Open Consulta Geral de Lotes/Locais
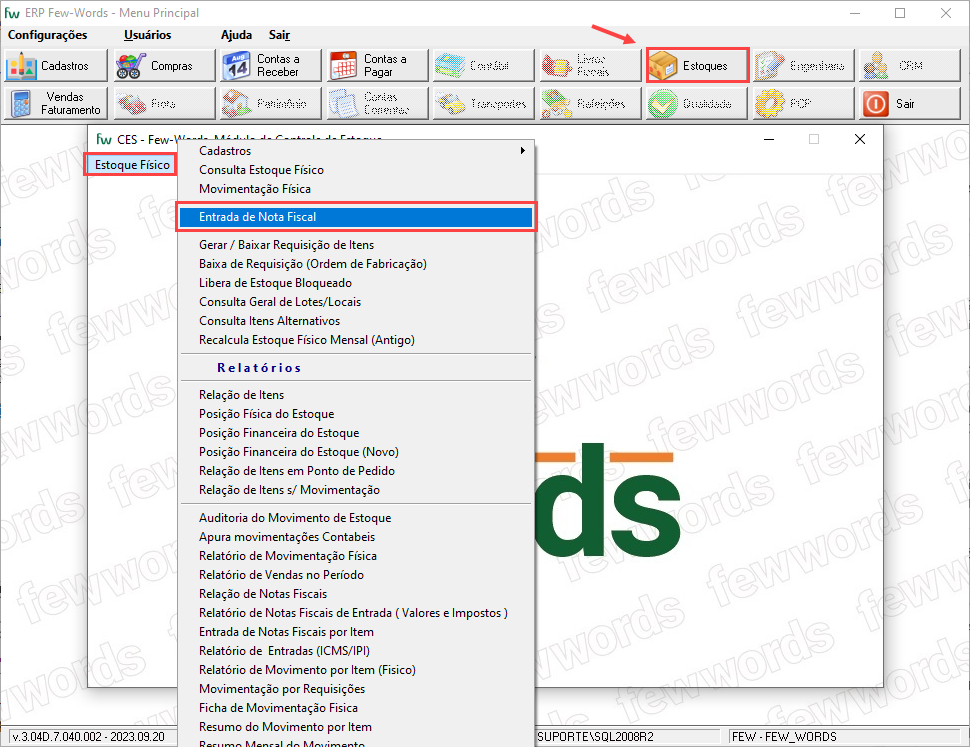This screenshot has height=747, width=970. pyautogui.click(x=356, y=302)
